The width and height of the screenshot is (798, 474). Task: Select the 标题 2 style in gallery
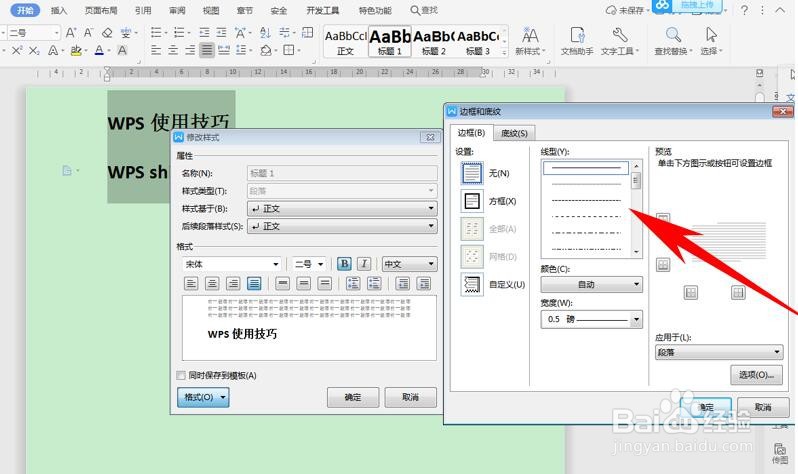434,42
